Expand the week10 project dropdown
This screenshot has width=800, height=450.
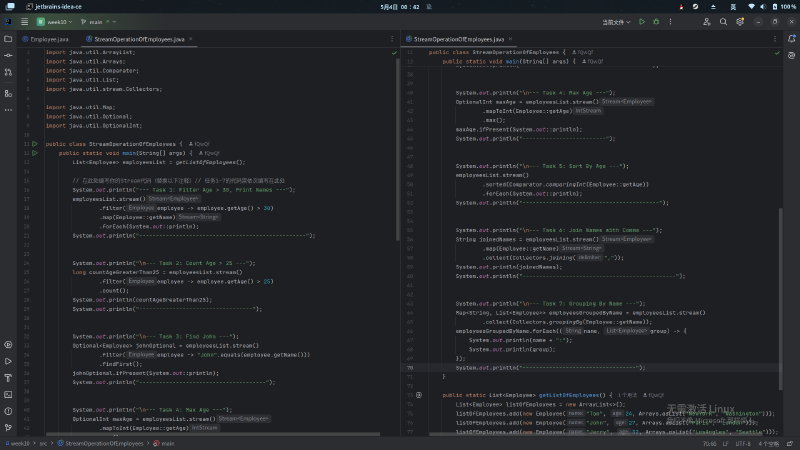pos(55,22)
